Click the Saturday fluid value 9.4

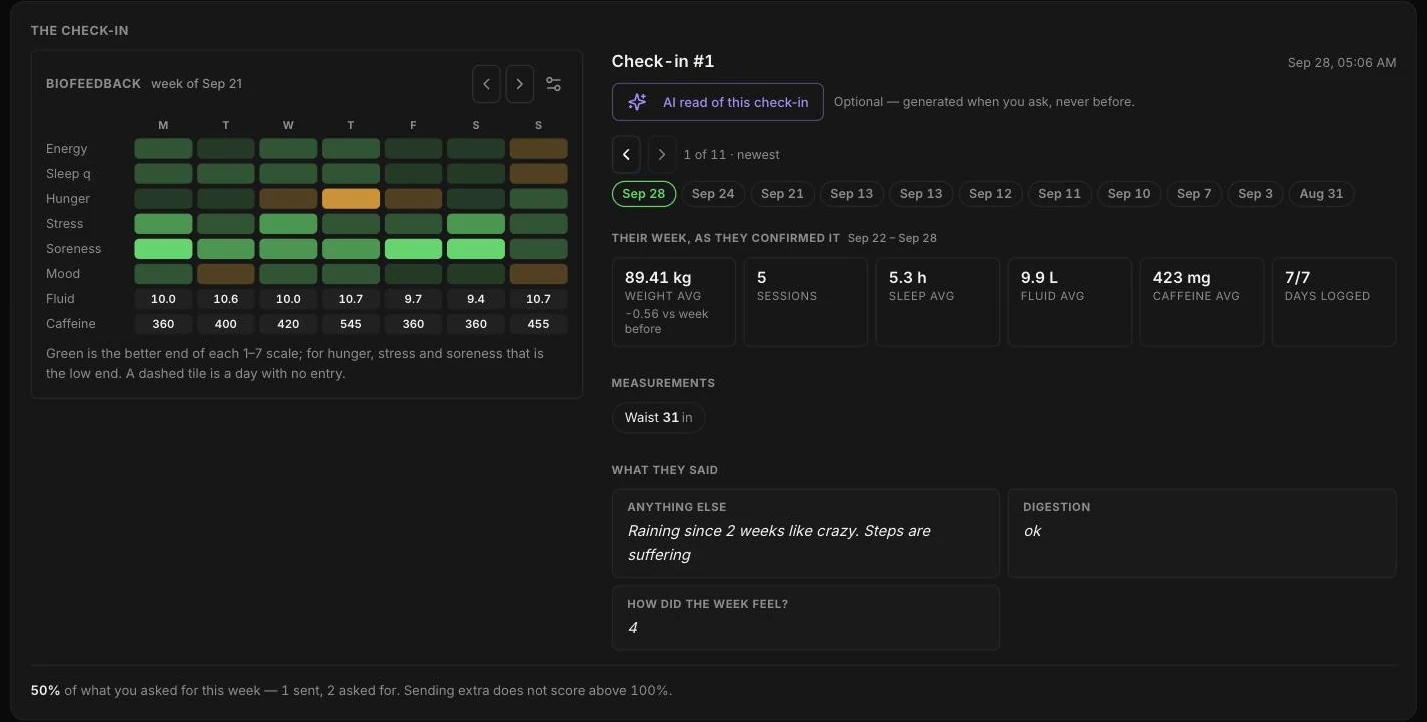pyautogui.click(x=476, y=299)
